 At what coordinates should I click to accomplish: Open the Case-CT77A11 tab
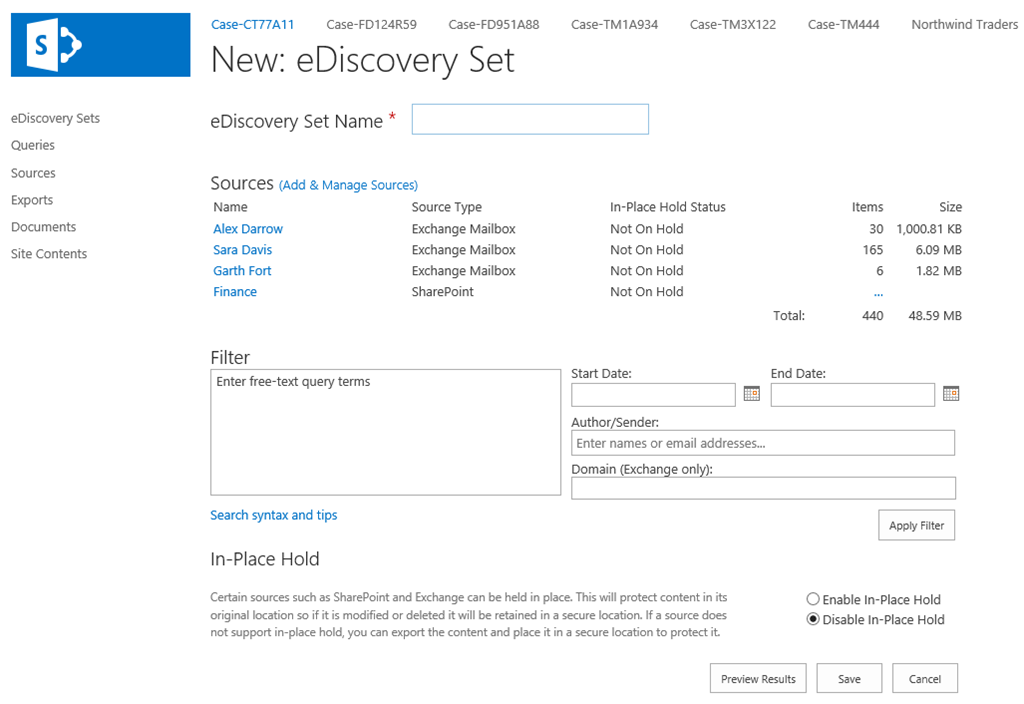[252, 25]
